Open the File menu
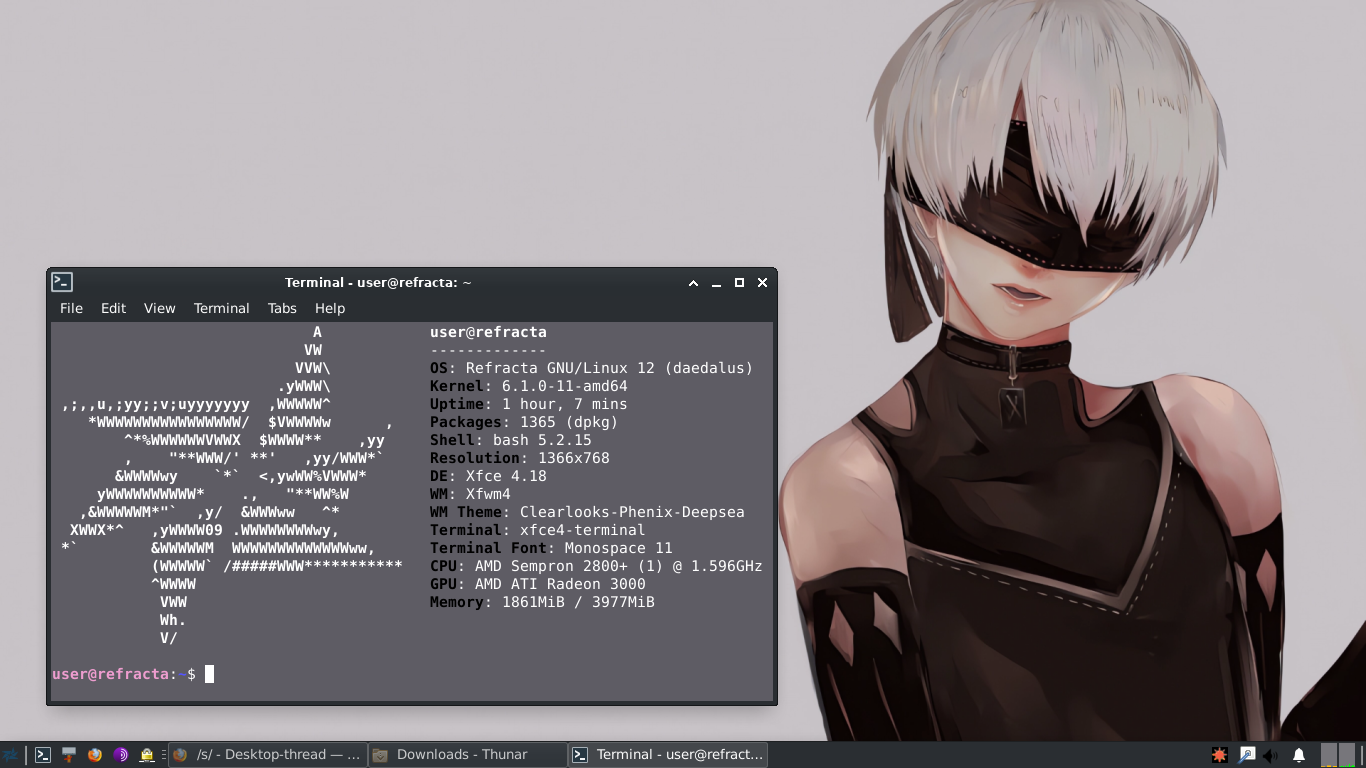 71,308
